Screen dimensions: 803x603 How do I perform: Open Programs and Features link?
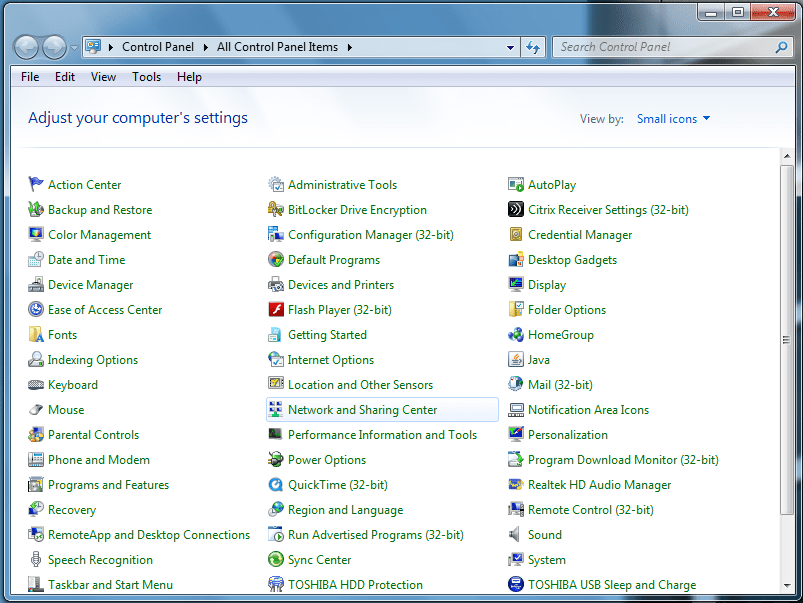109,485
